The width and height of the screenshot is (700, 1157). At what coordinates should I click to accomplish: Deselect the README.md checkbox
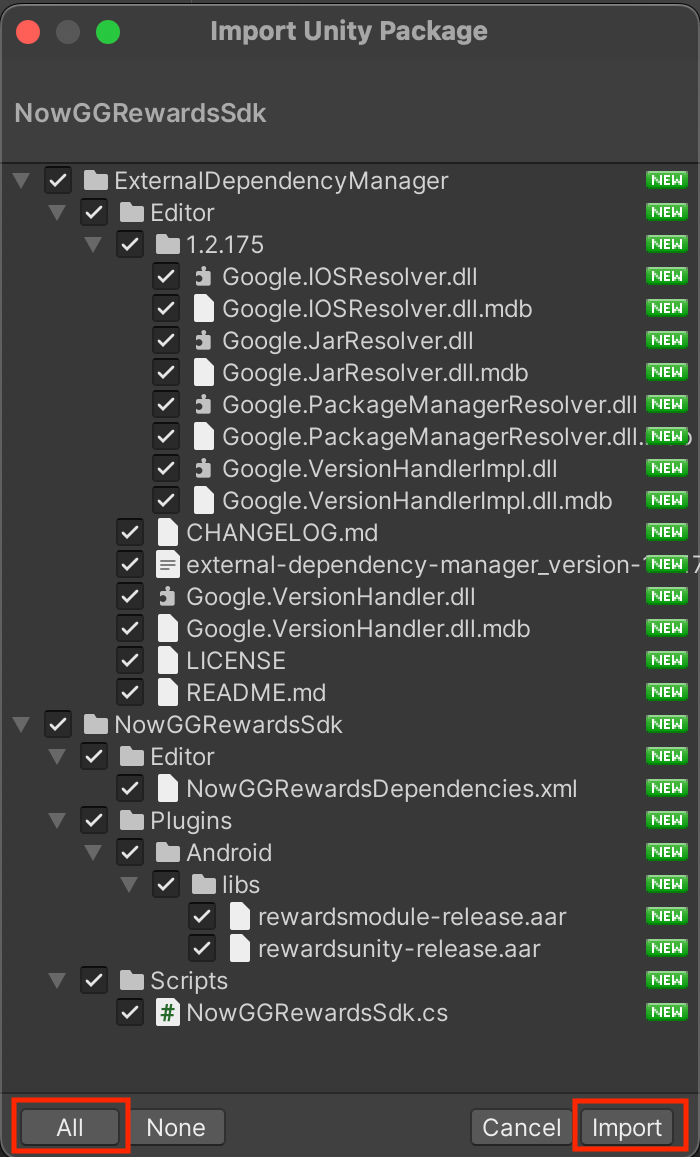click(130, 692)
